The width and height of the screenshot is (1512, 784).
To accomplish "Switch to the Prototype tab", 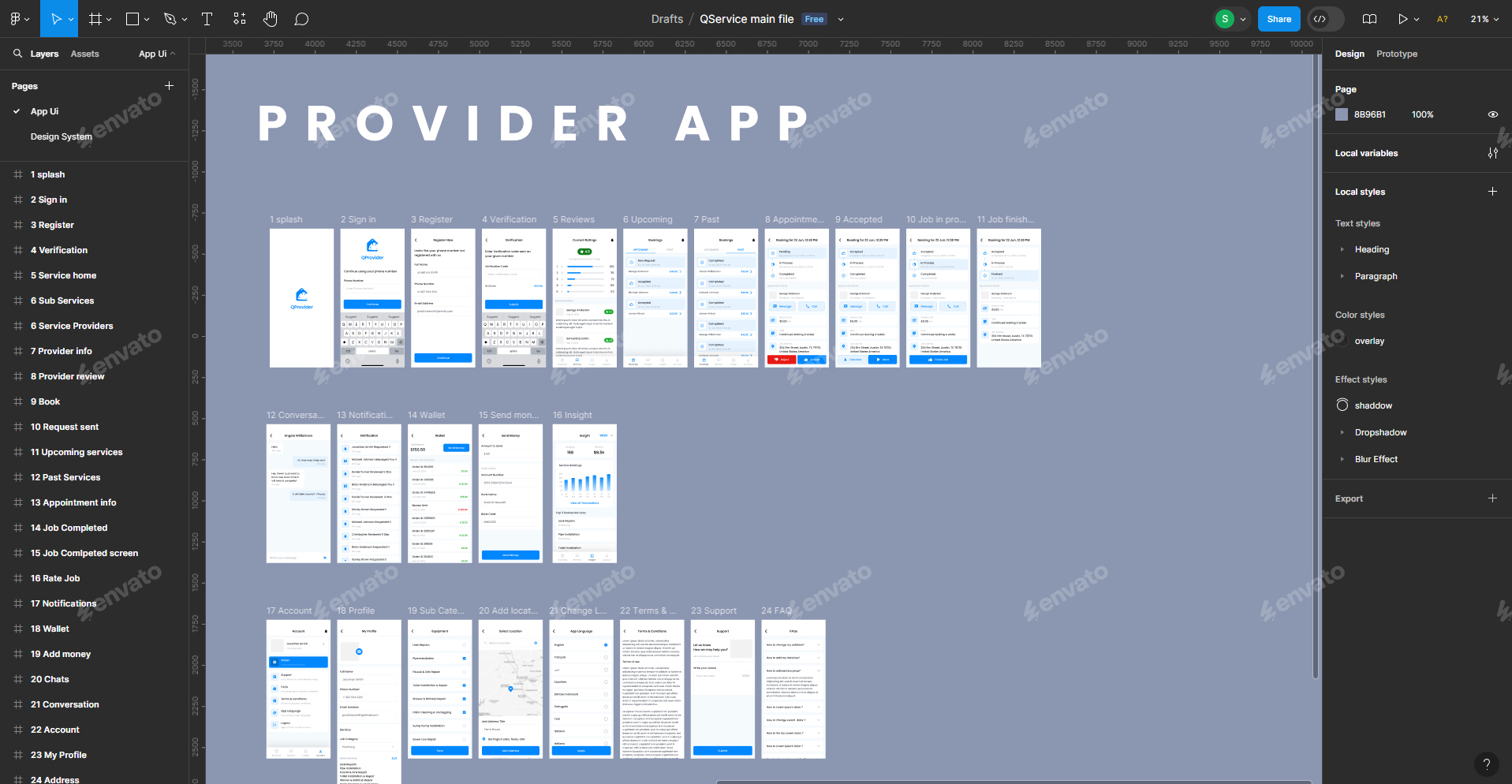I will click(x=1397, y=54).
